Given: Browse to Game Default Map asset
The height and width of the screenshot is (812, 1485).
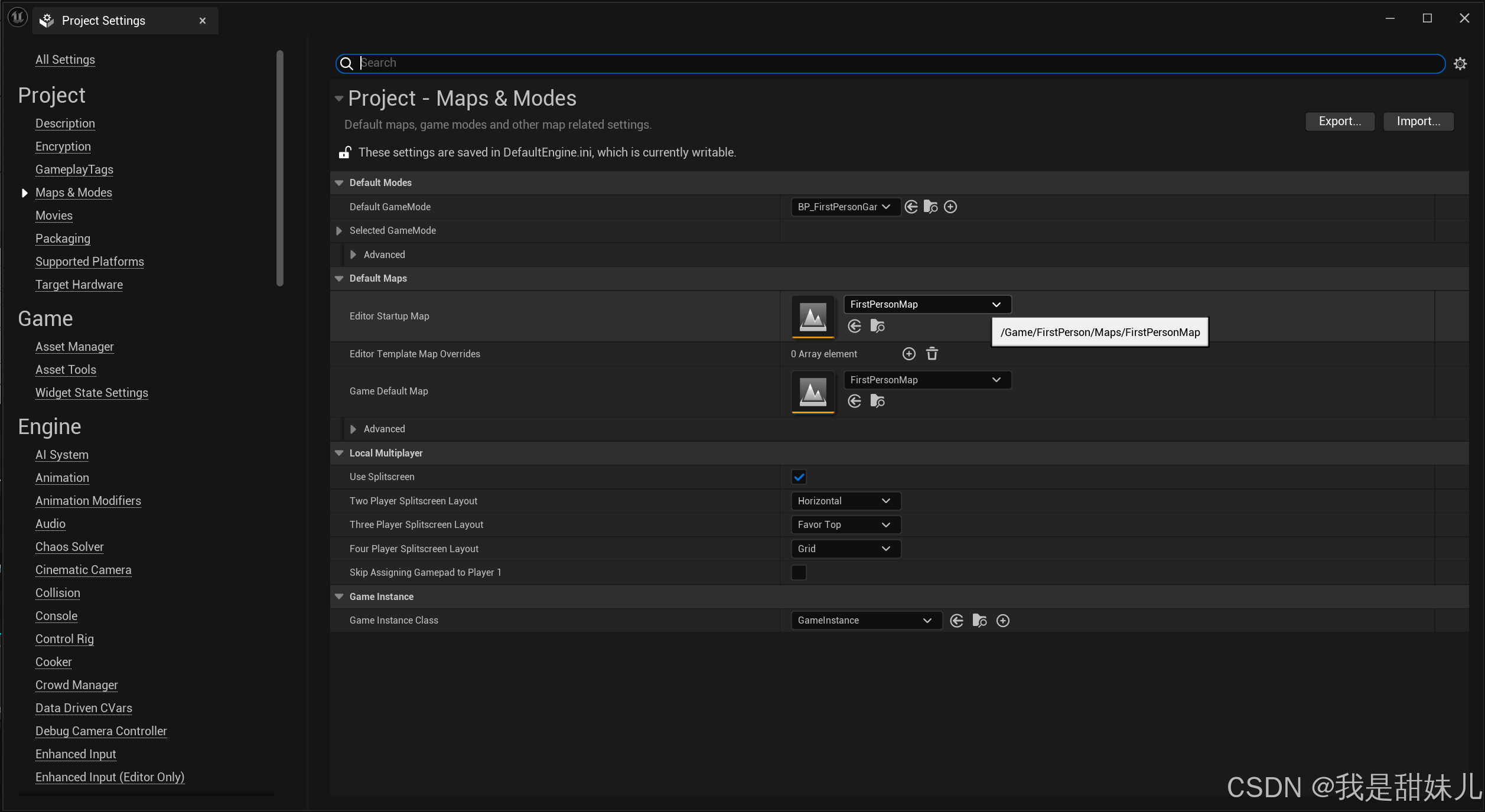Looking at the screenshot, I should [877, 402].
